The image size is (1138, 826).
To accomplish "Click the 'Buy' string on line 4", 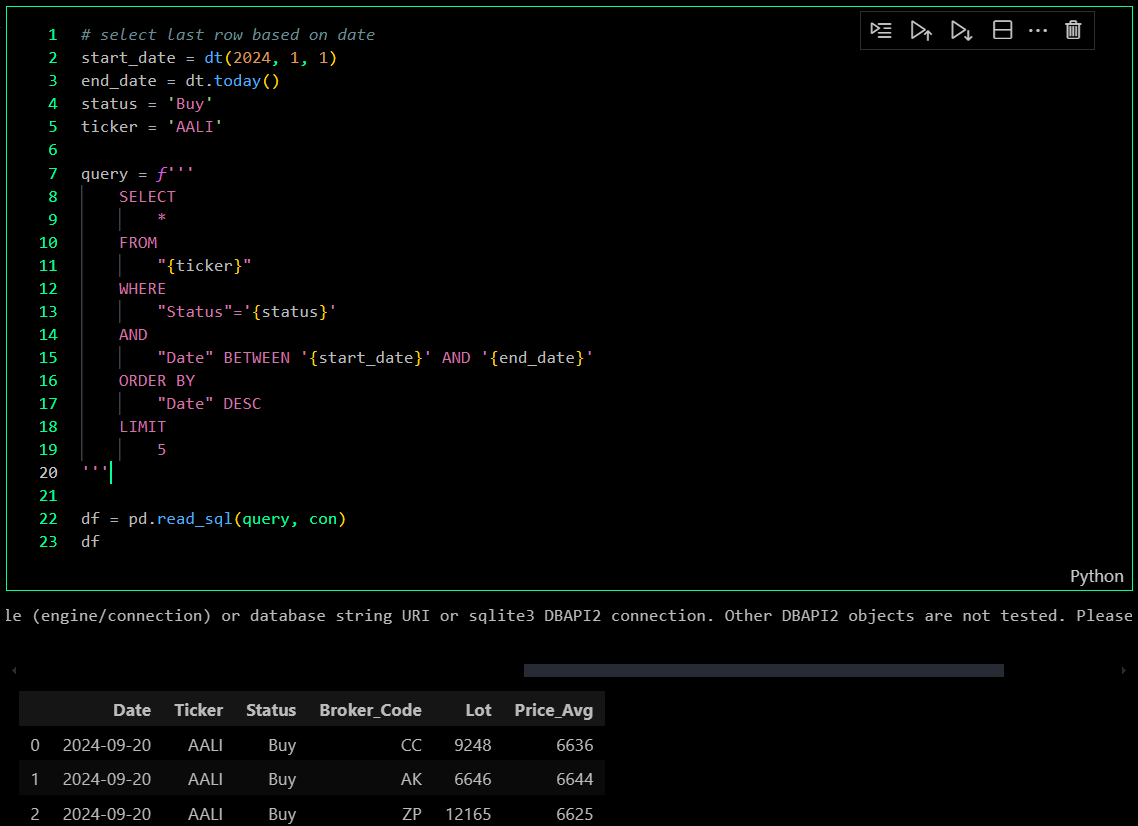I will tap(190, 104).
